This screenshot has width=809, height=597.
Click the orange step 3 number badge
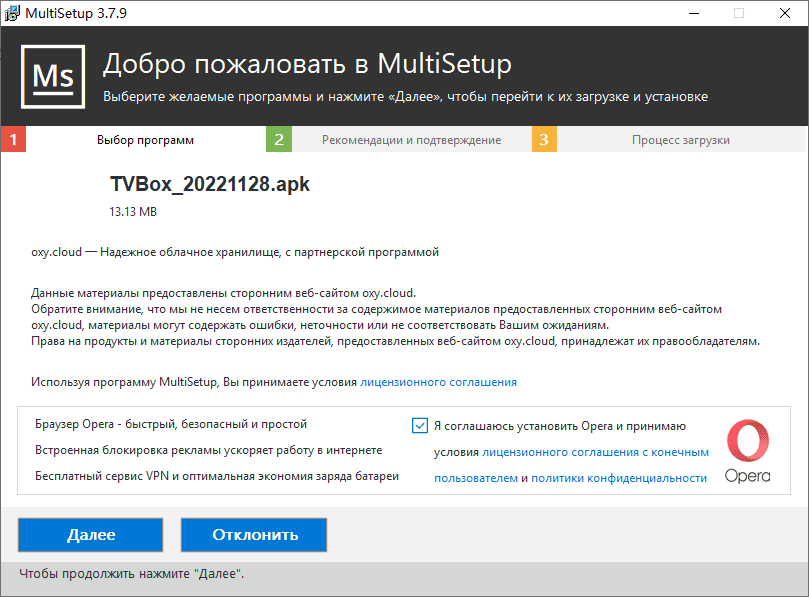point(544,140)
